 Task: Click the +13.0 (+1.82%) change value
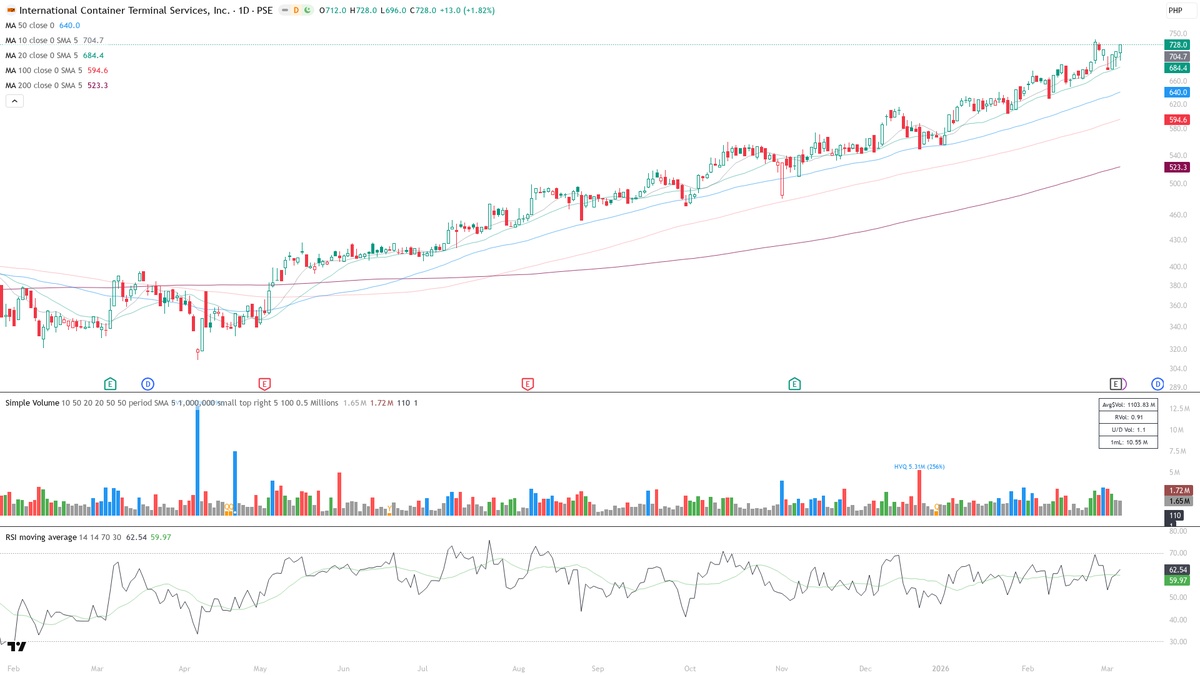click(467, 10)
